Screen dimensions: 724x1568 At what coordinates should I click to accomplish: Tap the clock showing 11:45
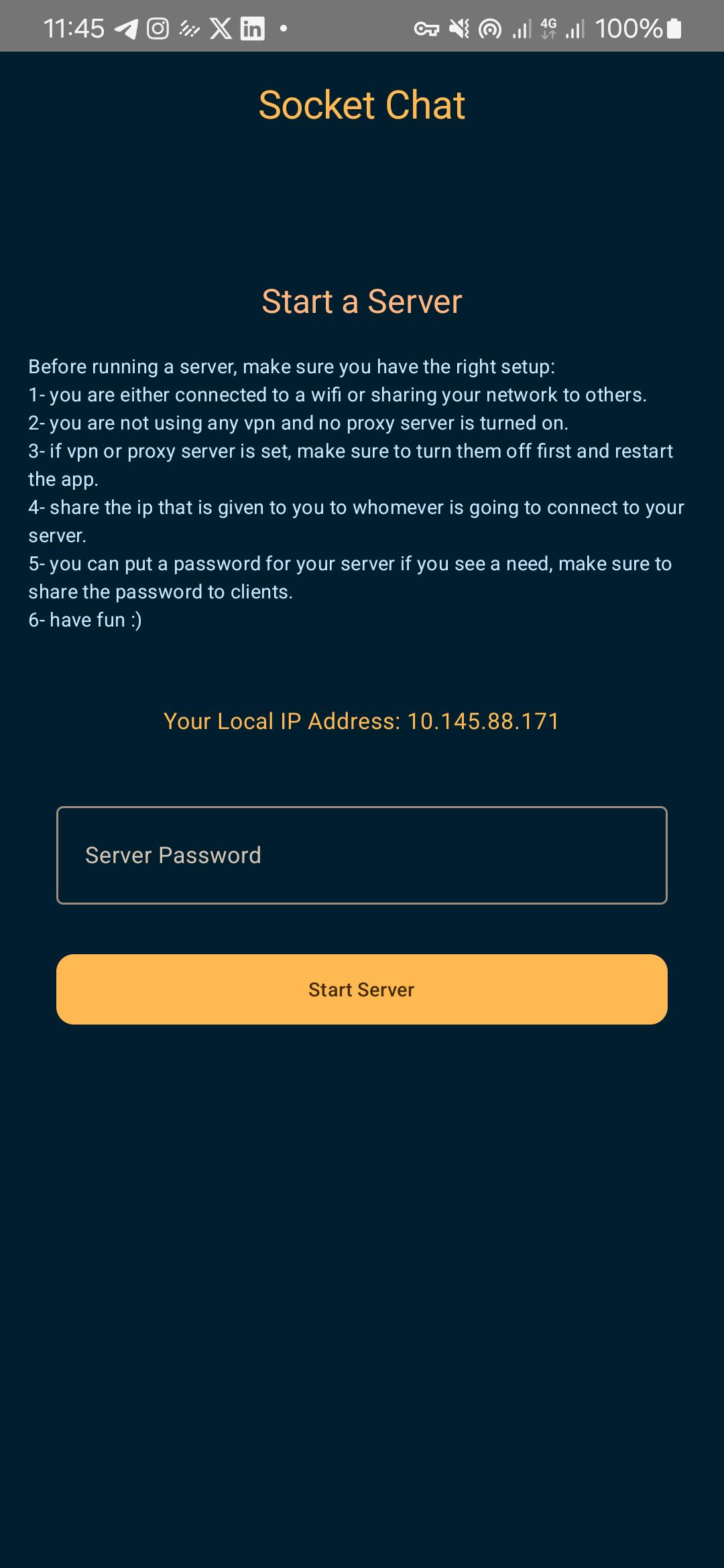point(74,29)
